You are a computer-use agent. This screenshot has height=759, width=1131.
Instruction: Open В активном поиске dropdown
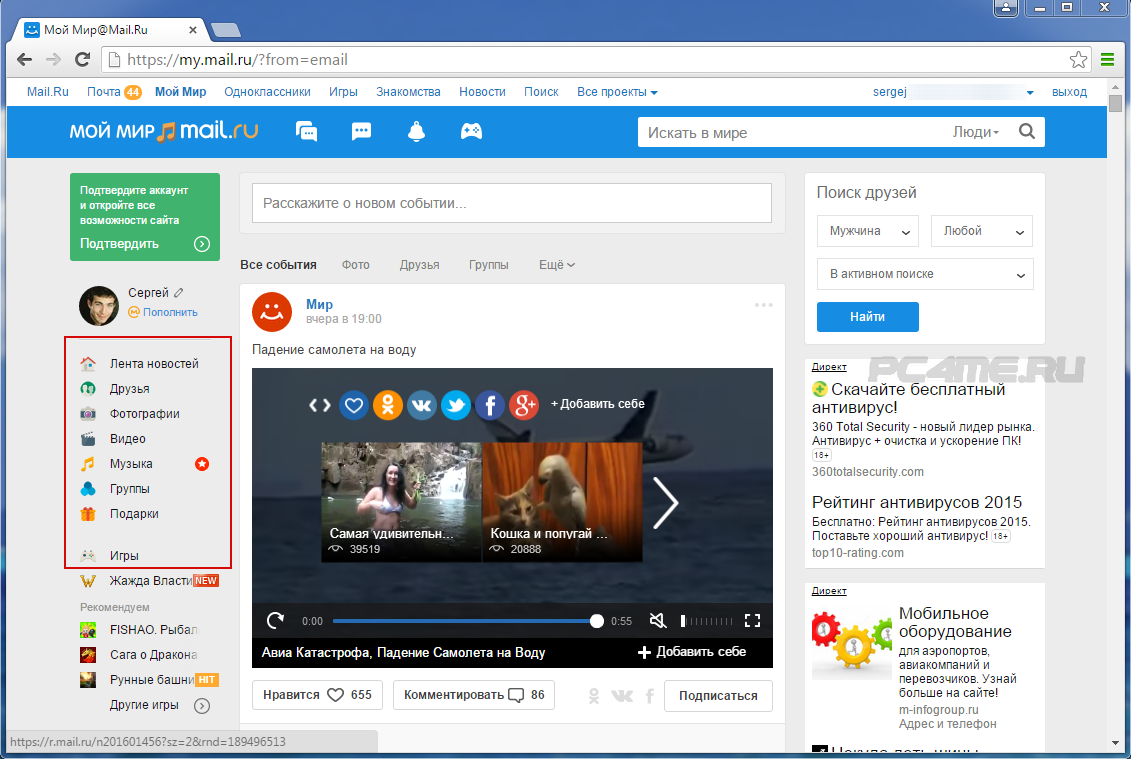[x=925, y=274]
